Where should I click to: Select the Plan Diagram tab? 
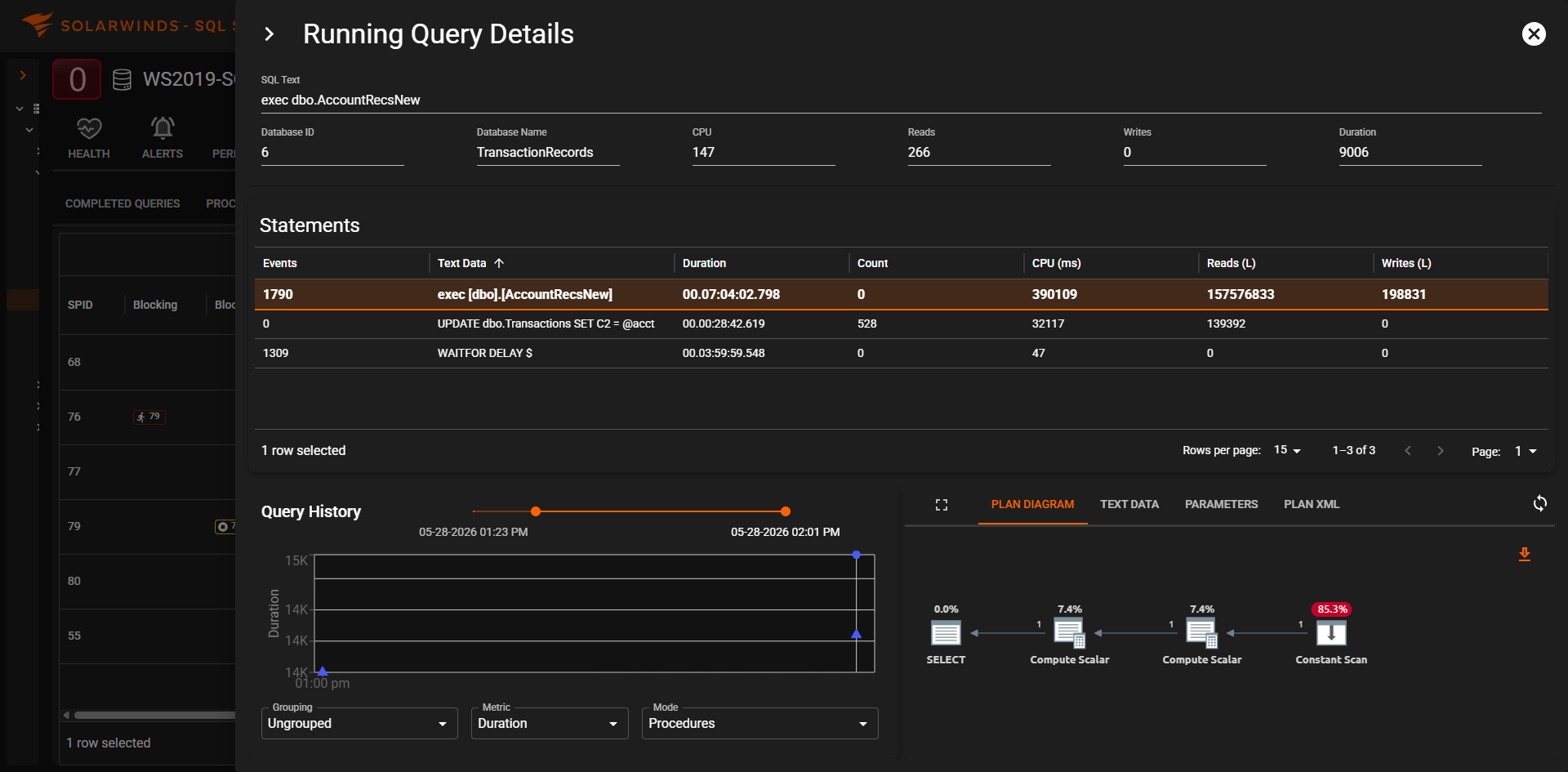pos(1032,504)
